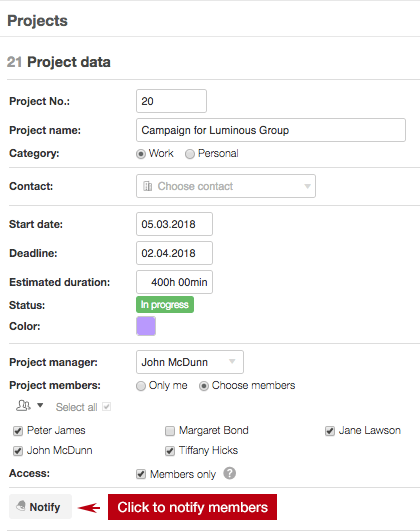Click the building icon in Contact field

pyautogui.click(x=148, y=186)
